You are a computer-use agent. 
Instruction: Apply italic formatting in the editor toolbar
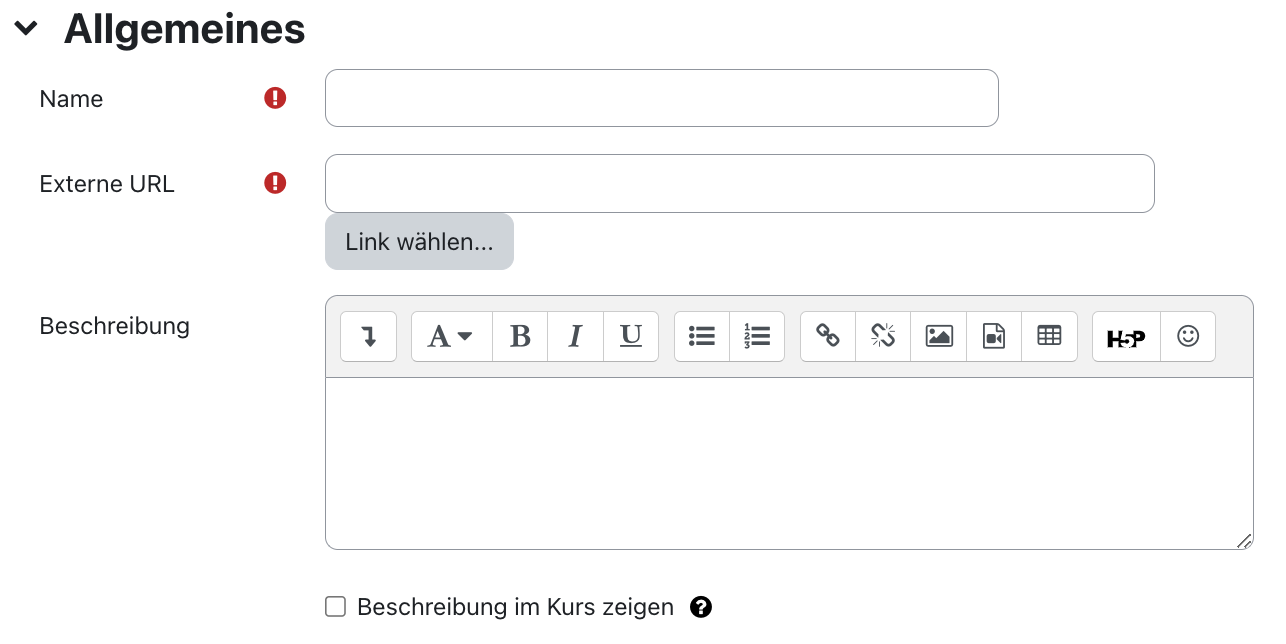[575, 336]
